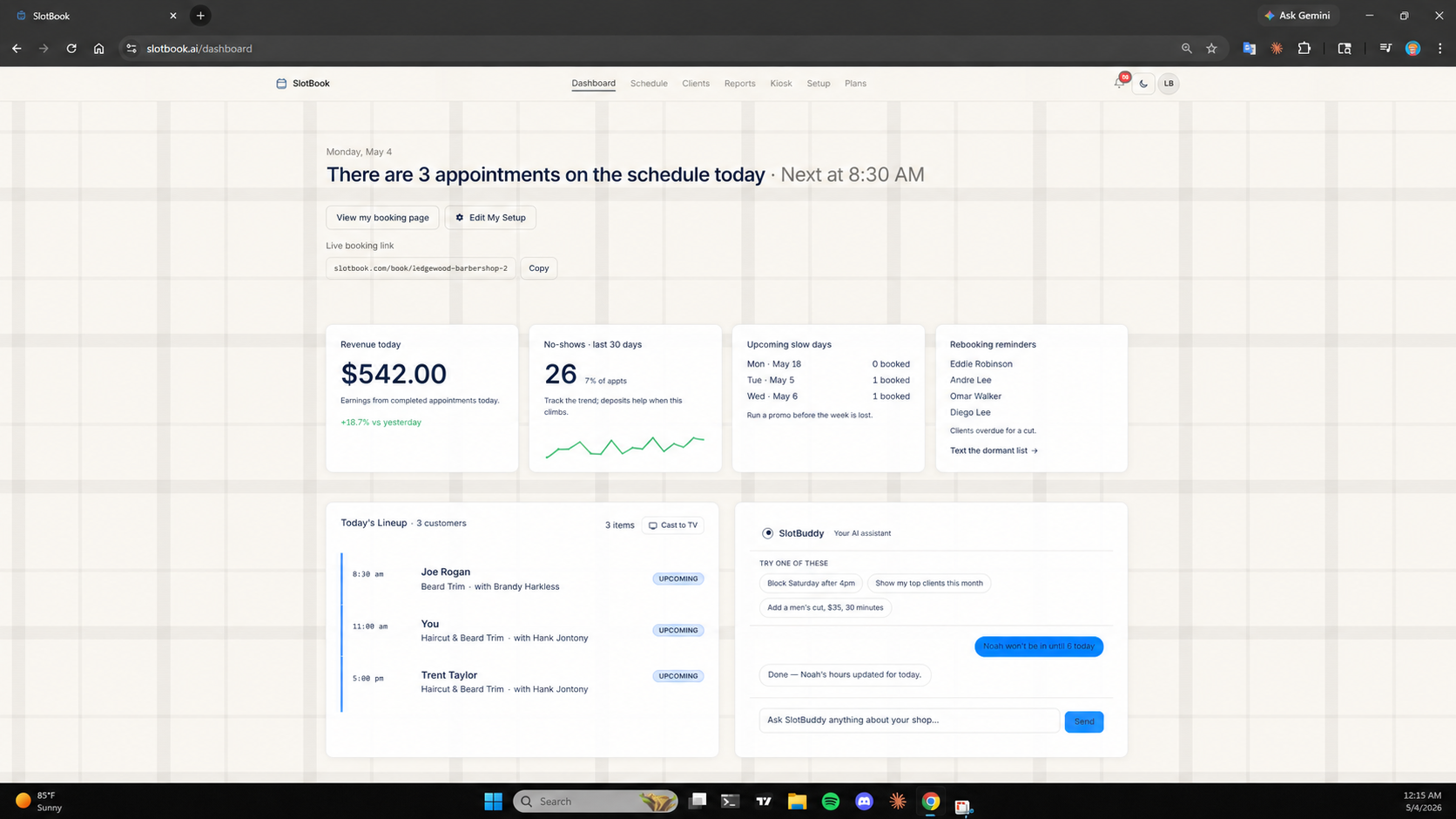Click the $542.00 revenue figure
Image resolution: width=1456 pixels, height=819 pixels.
pos(394,374)
